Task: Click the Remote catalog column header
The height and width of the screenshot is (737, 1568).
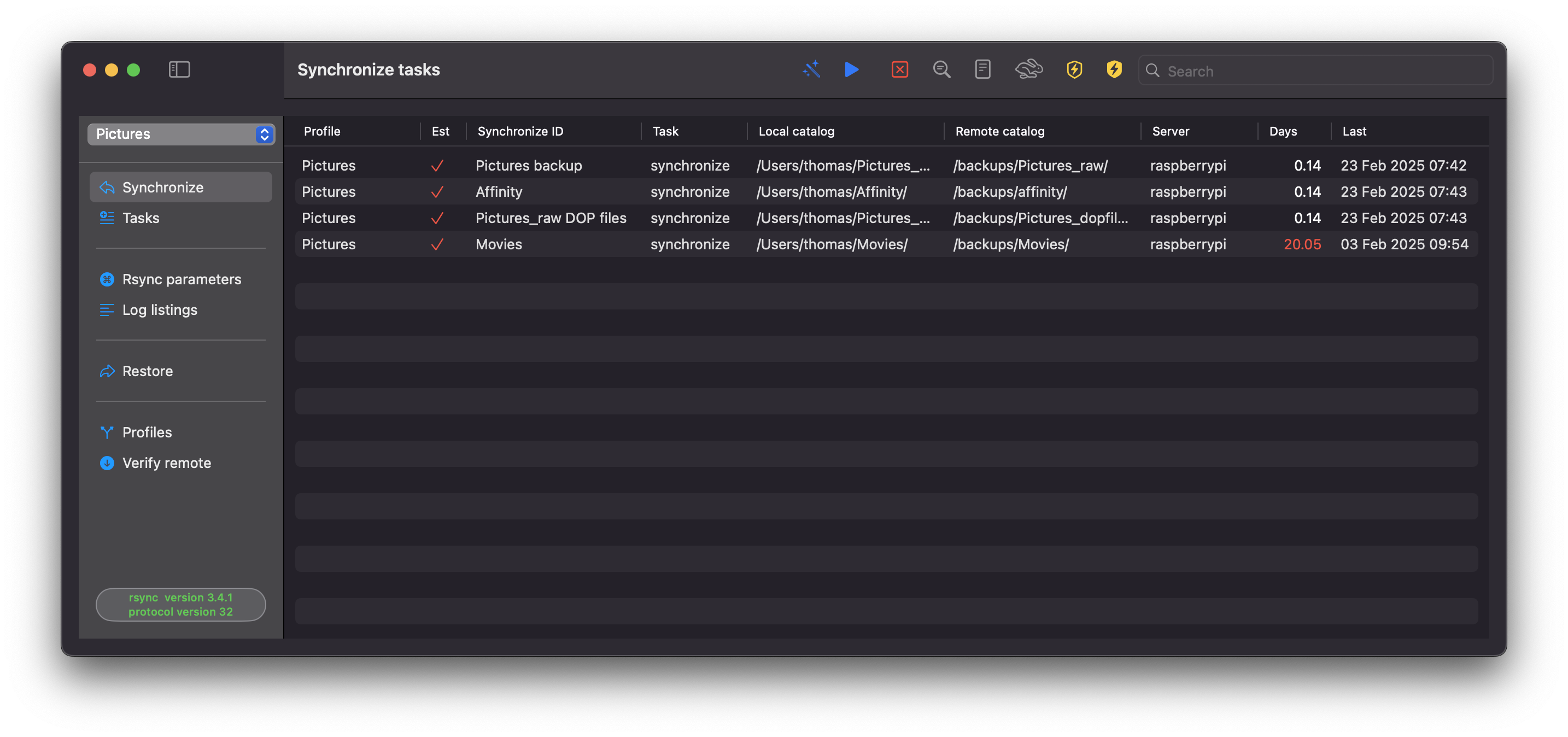Action: (x=999, y=131)
